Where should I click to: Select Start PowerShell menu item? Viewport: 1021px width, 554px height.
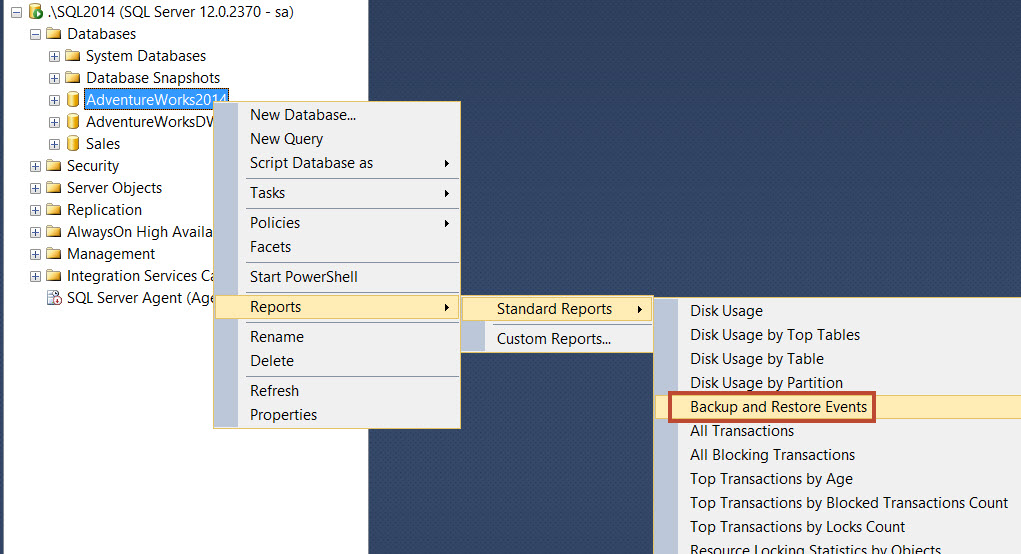337,277
